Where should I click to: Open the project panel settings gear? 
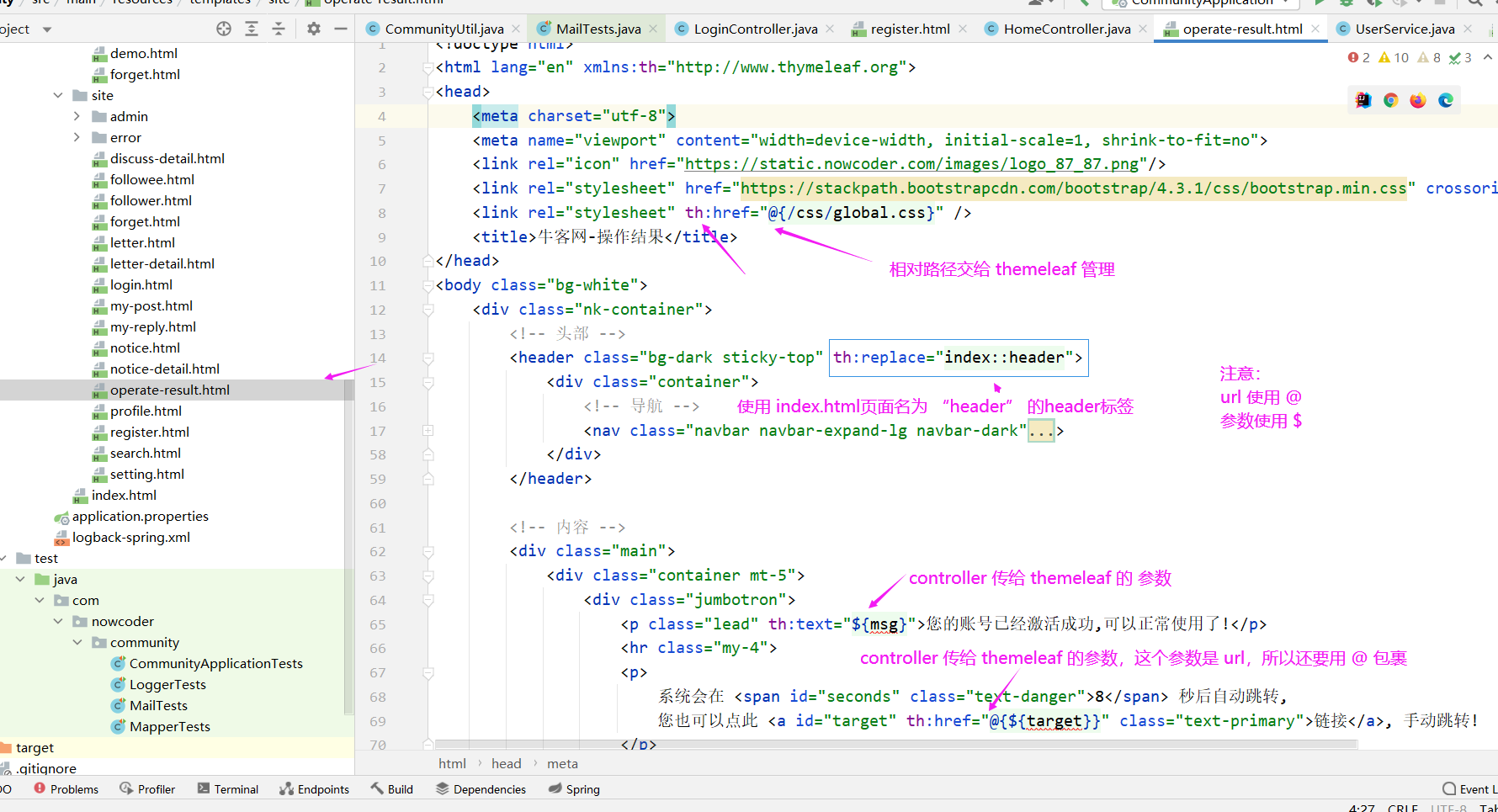click(x=314, y=29)
